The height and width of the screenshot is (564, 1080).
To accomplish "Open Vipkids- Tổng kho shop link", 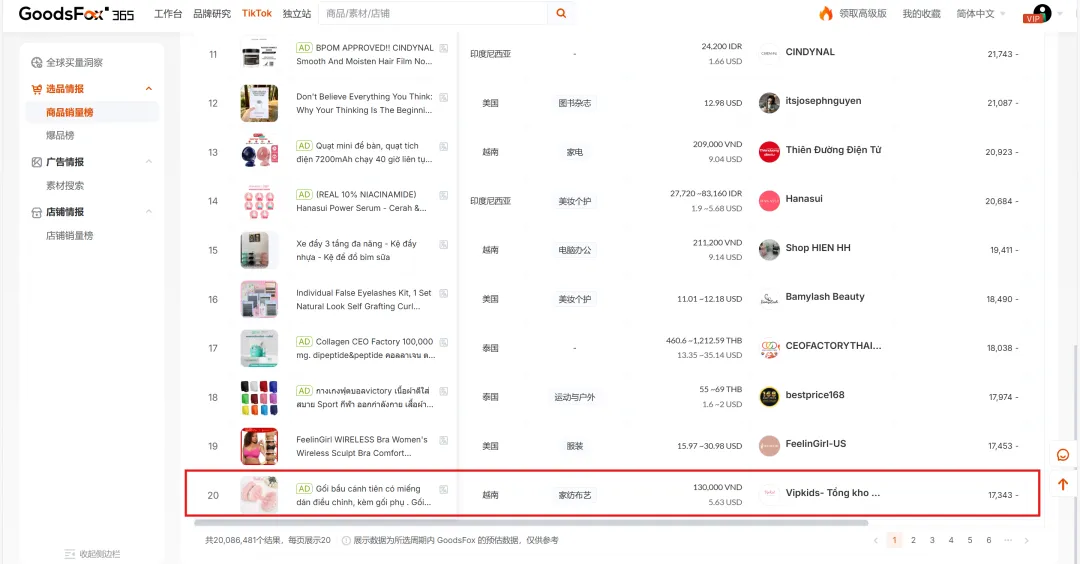I will pyautogui.click(x=833, y=493).
